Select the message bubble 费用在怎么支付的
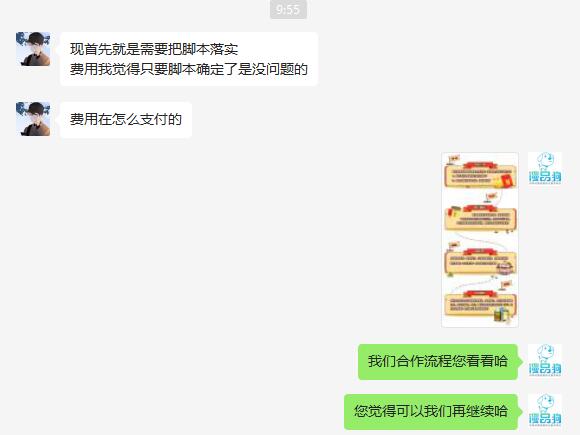580x435 pixels. (x=126, y=120)
